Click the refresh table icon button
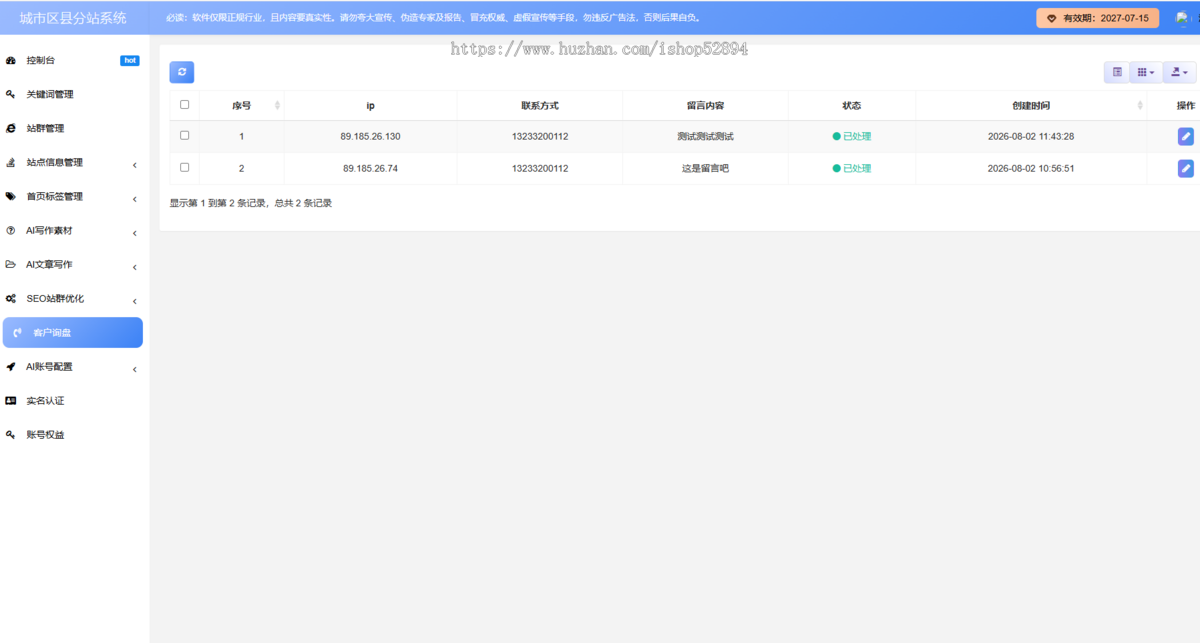 point(182,72)
